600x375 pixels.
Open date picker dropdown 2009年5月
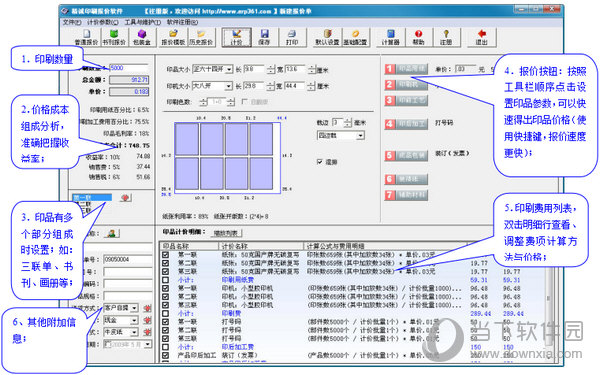147,344
